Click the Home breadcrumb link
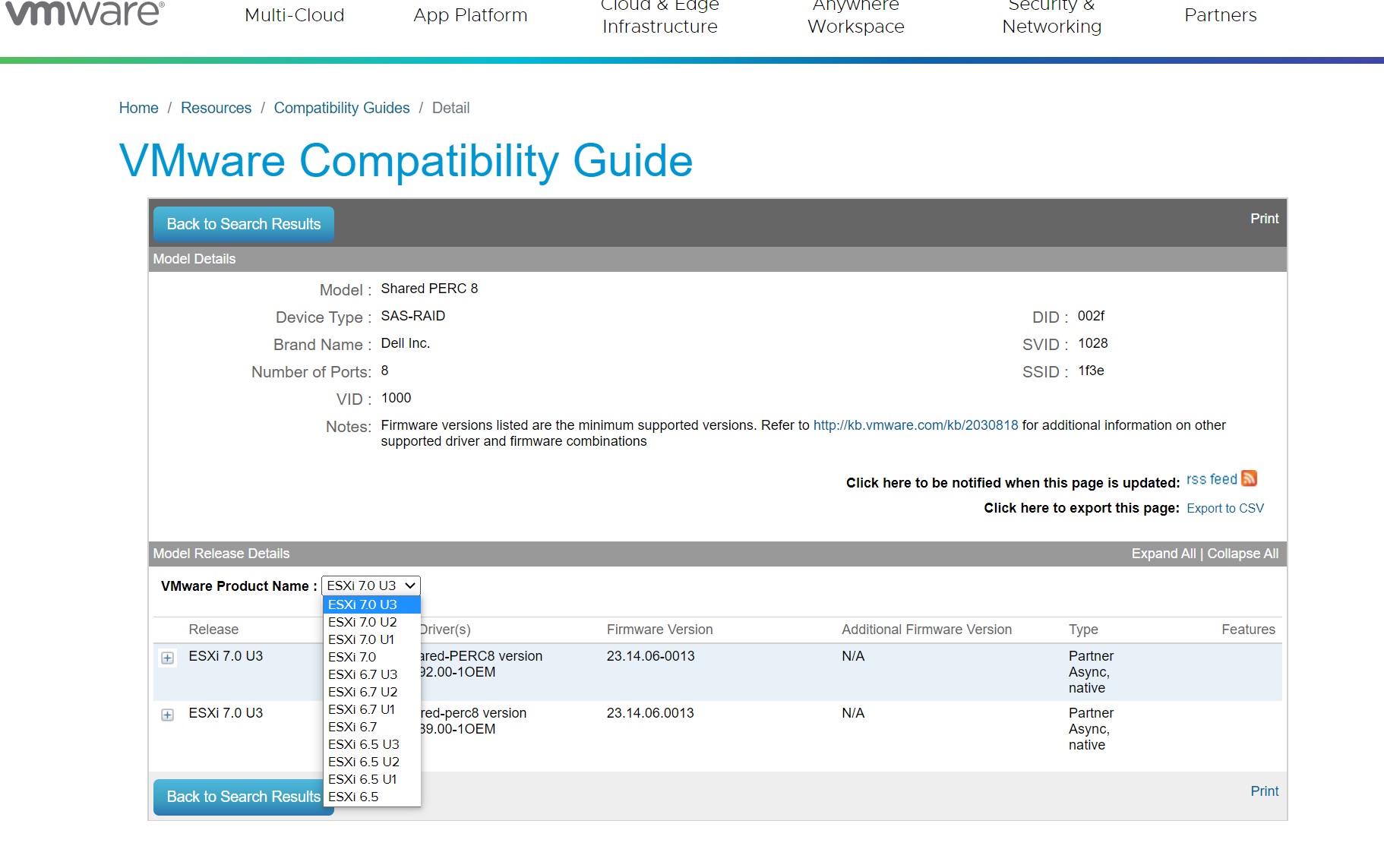The height and width of the screenshot is (868, 1384). (x=138, y=108)
